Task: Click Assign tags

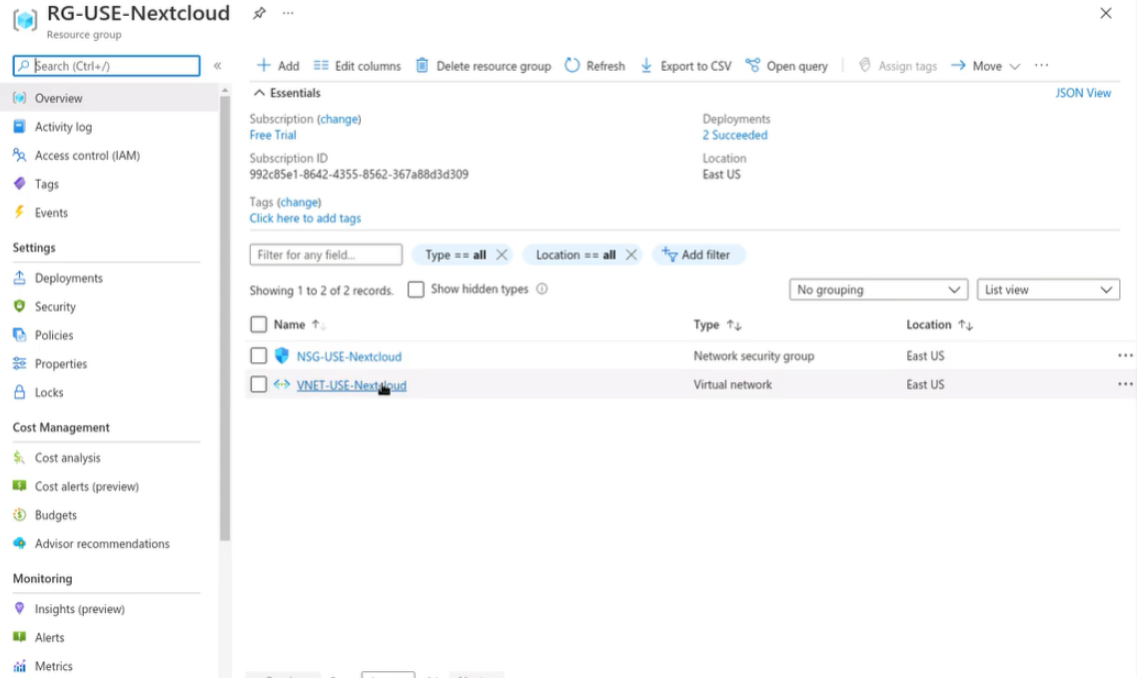Action: click(x=898, y=66)
